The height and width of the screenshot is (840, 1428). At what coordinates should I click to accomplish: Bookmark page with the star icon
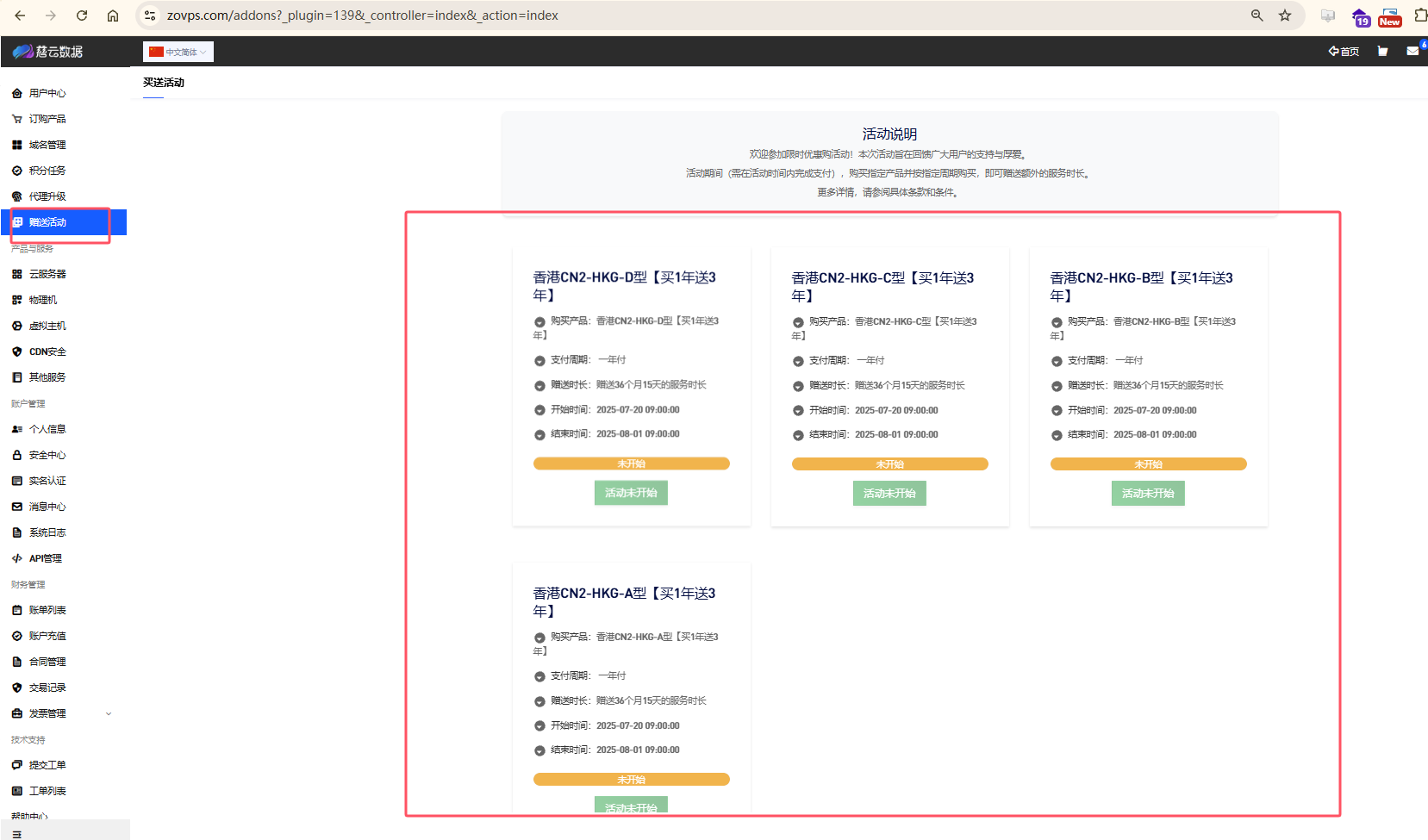pos(1285,16)
